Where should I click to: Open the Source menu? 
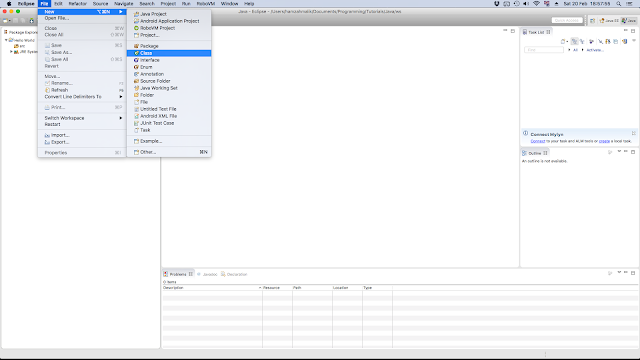coord(100,4)
